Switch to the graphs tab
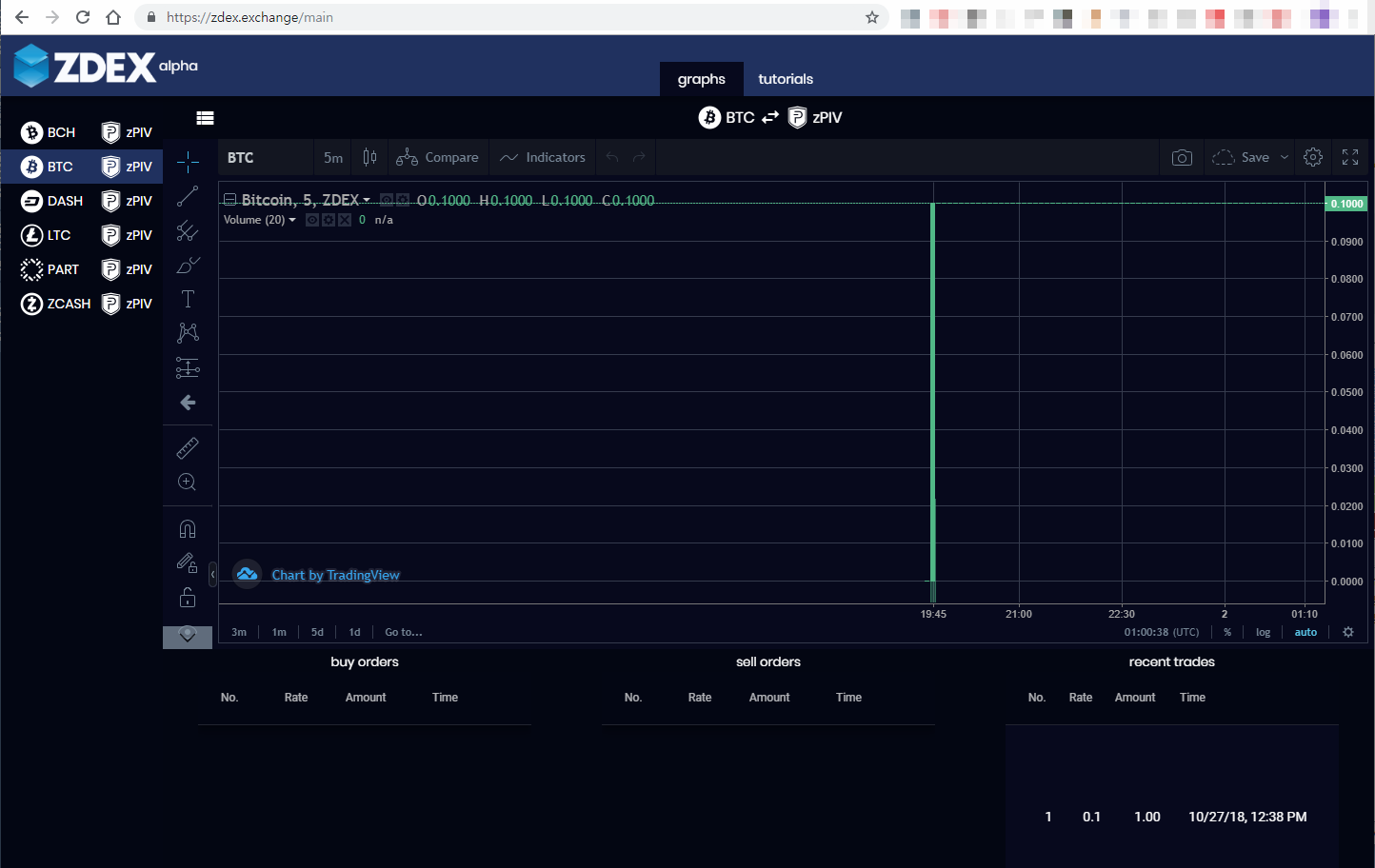 pos(702,79)
